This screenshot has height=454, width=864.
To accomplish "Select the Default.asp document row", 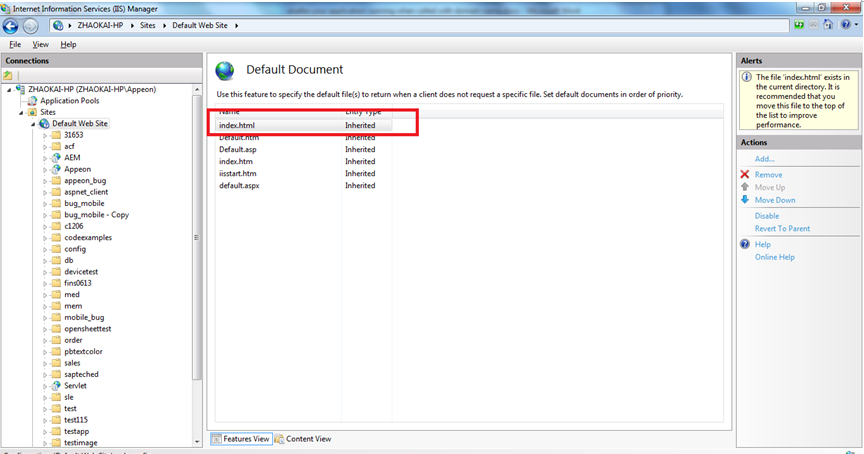I will 304,149.
